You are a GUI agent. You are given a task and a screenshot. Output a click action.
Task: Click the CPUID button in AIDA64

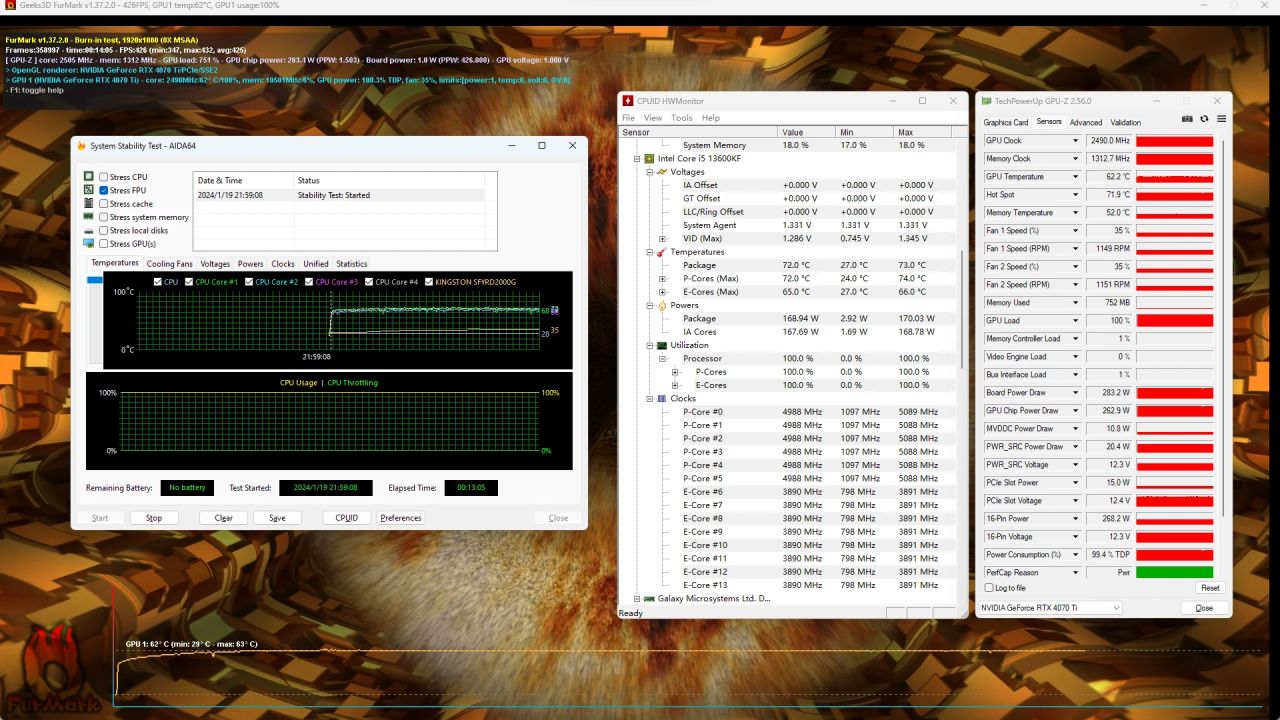346,518
